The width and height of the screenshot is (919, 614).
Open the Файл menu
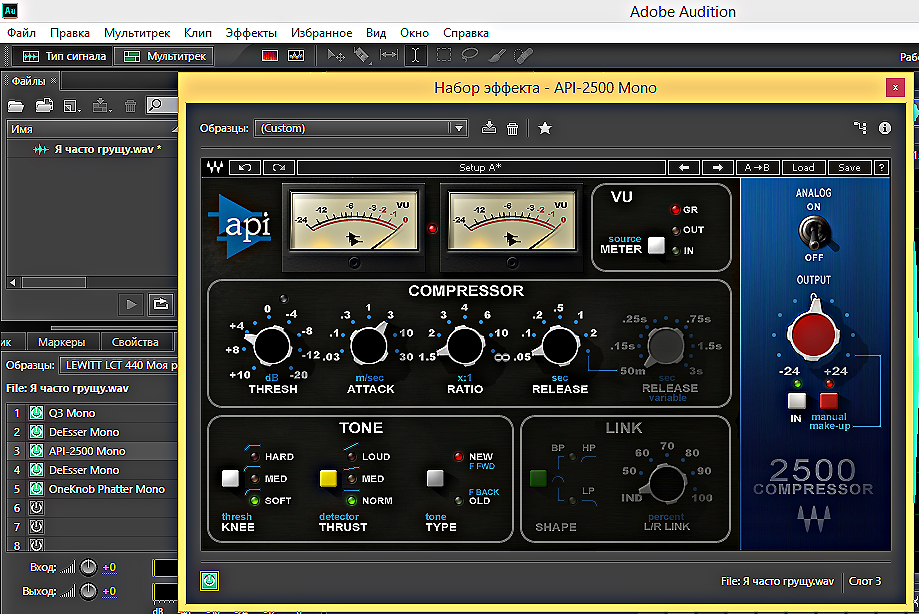pos(22,33)
